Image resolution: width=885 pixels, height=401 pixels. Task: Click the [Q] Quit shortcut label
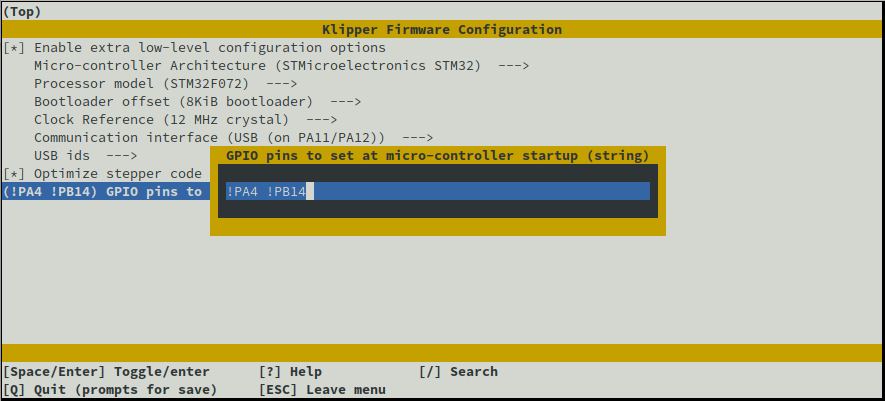tap(110, 390)
